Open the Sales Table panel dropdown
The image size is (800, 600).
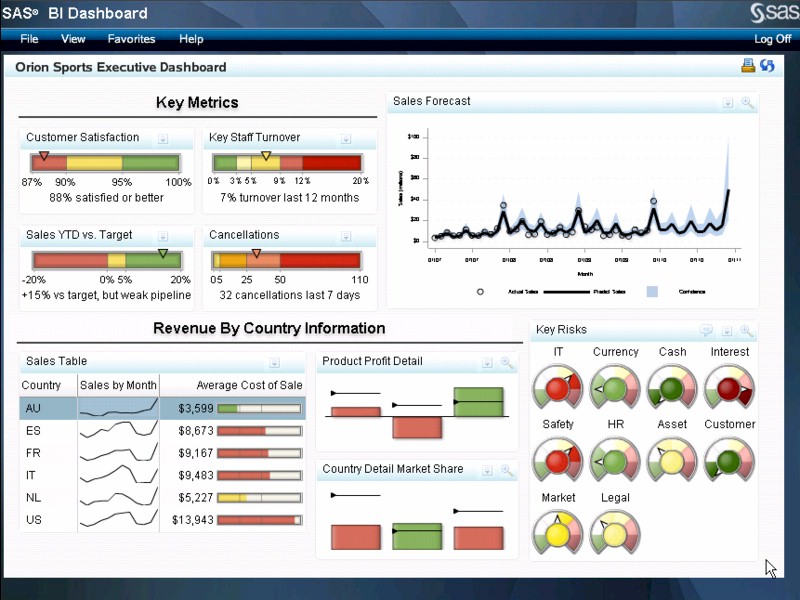click(x=274, y=363)
